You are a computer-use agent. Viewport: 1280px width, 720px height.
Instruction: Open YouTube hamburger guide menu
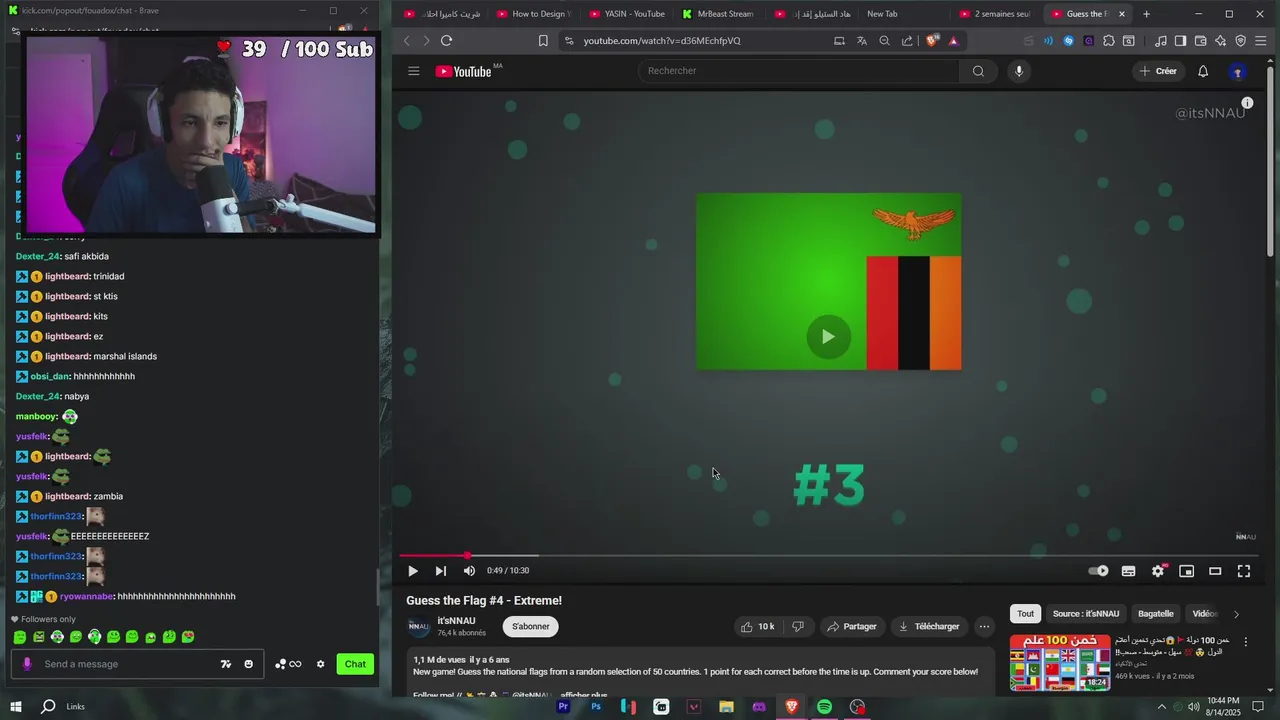(413, 71)
